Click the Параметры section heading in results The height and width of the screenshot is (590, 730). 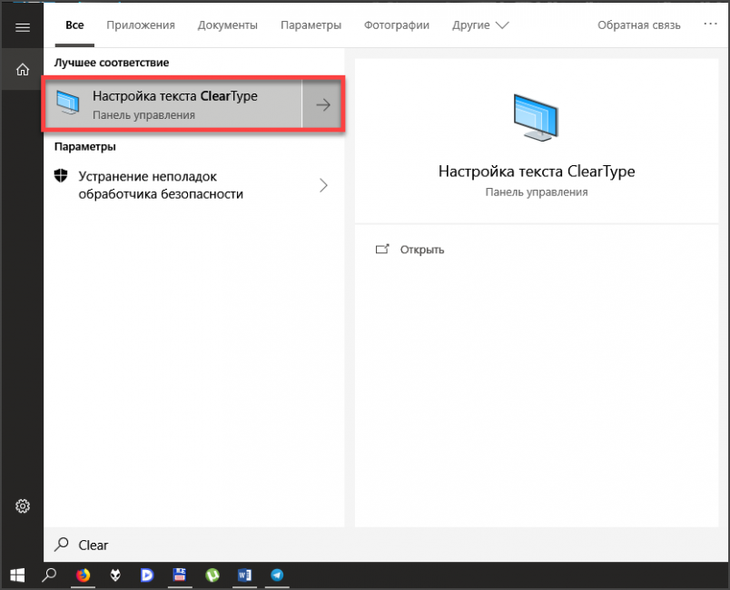85,147
